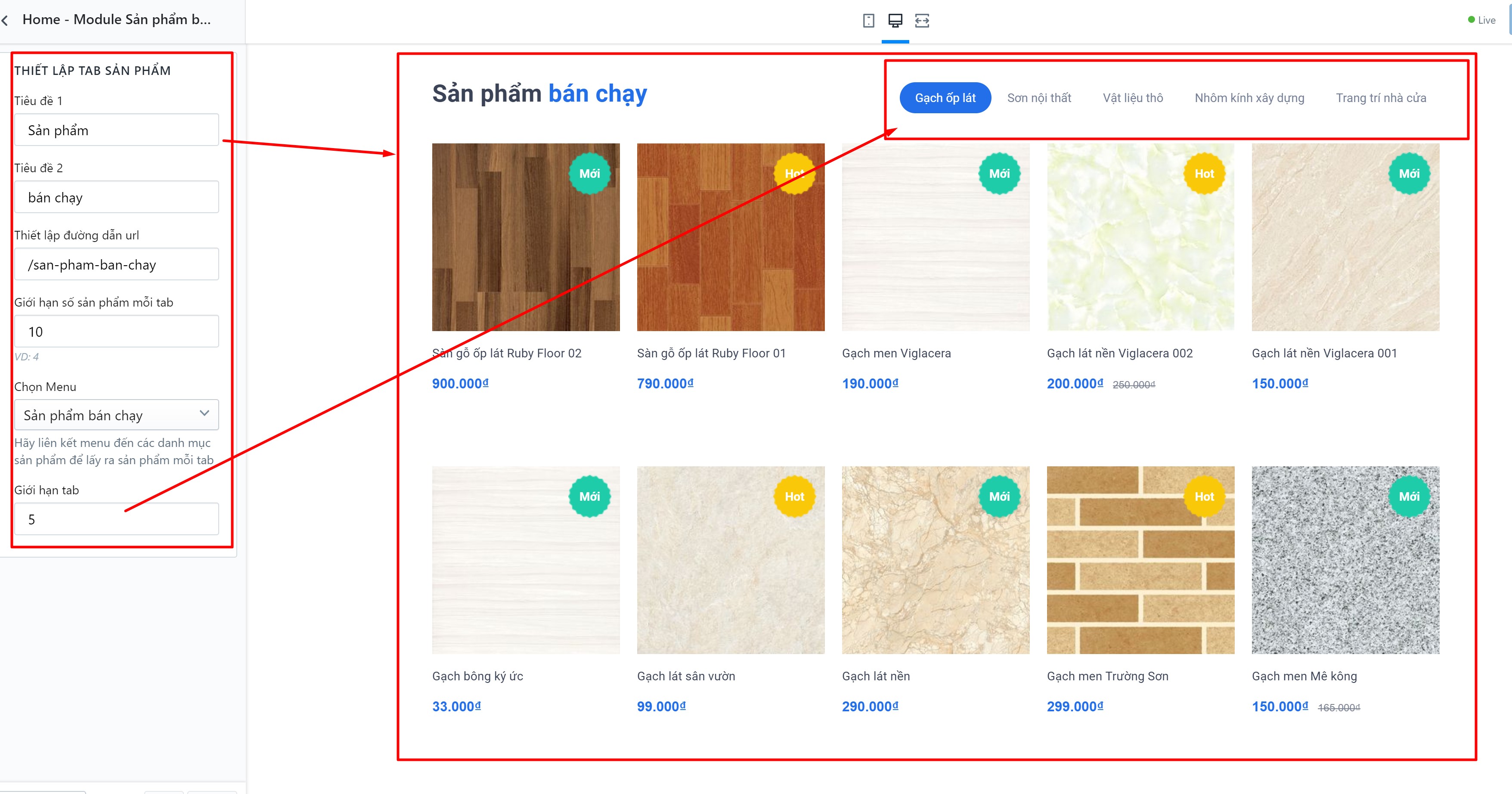Image resolution: width=1512 pixels, height=794 pixels.
Task: Open Trang trí nhà cửa tab
Action: pos(1381,98)
